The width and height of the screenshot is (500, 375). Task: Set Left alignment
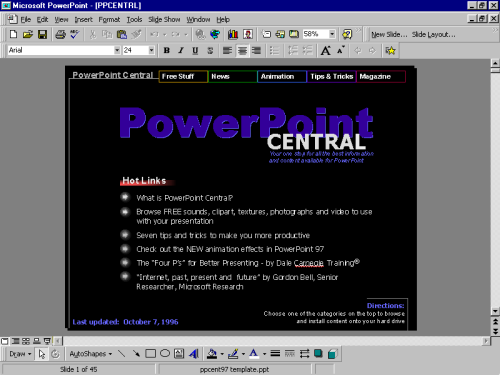(228, 50)
